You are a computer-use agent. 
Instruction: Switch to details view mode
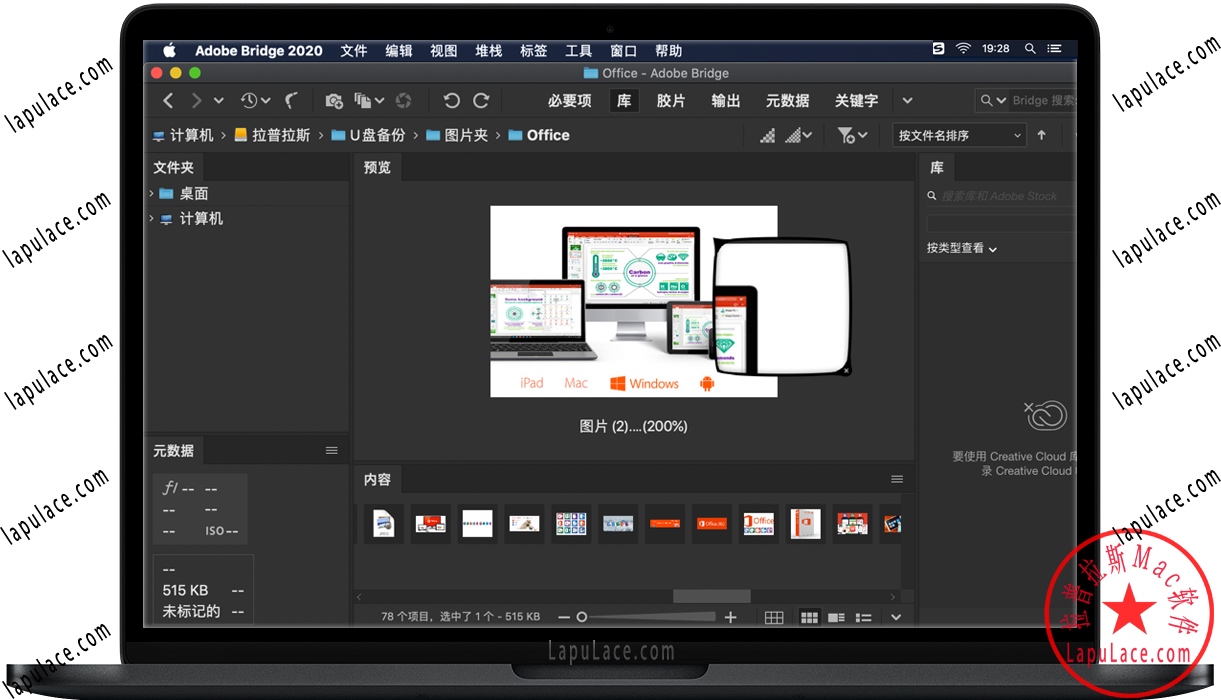pos(836,617)
